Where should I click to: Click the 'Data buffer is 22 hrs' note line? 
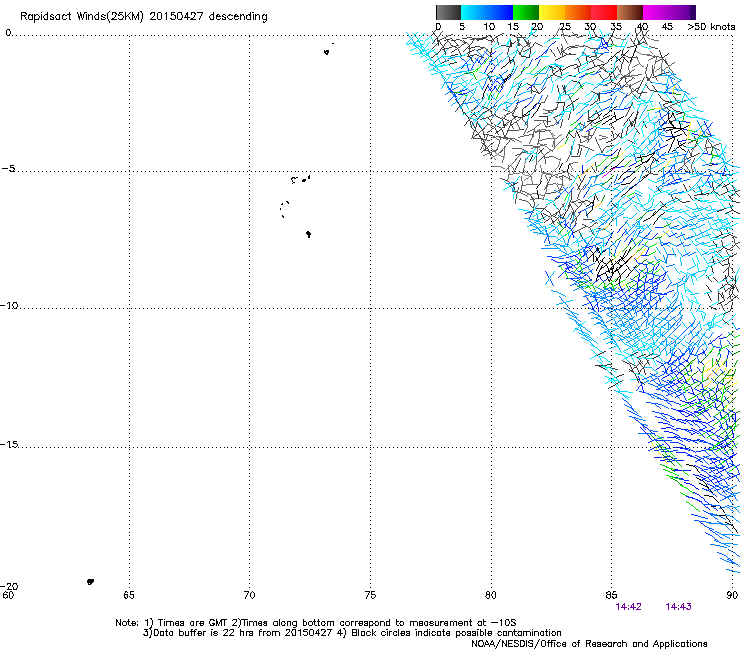click(x=352, y=633)
